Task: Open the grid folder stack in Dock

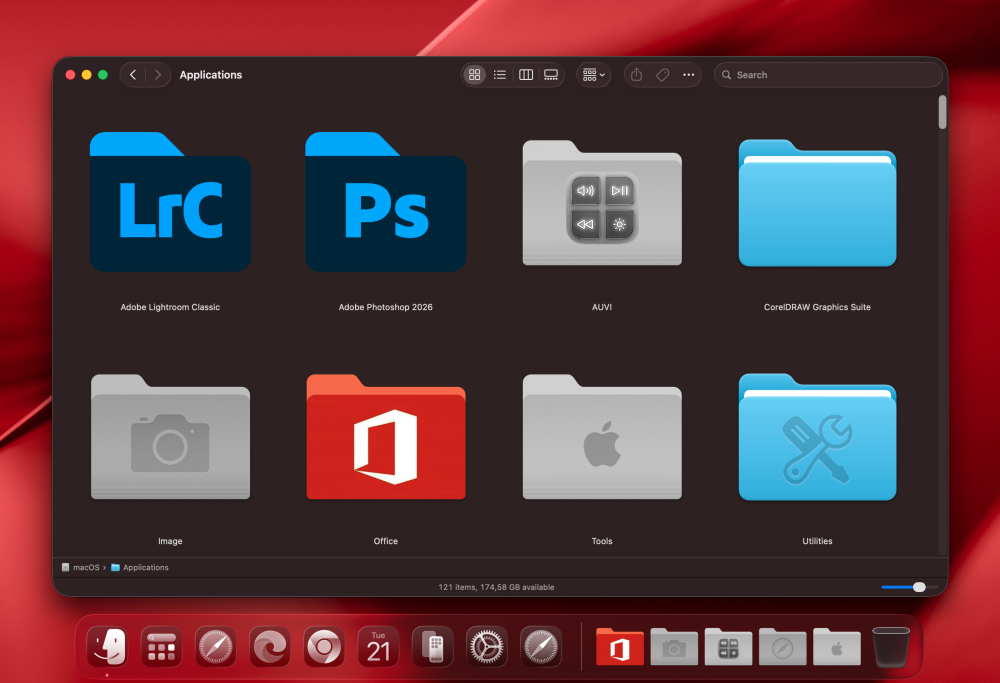Action: pyautogui.click(x=728, y=647)
